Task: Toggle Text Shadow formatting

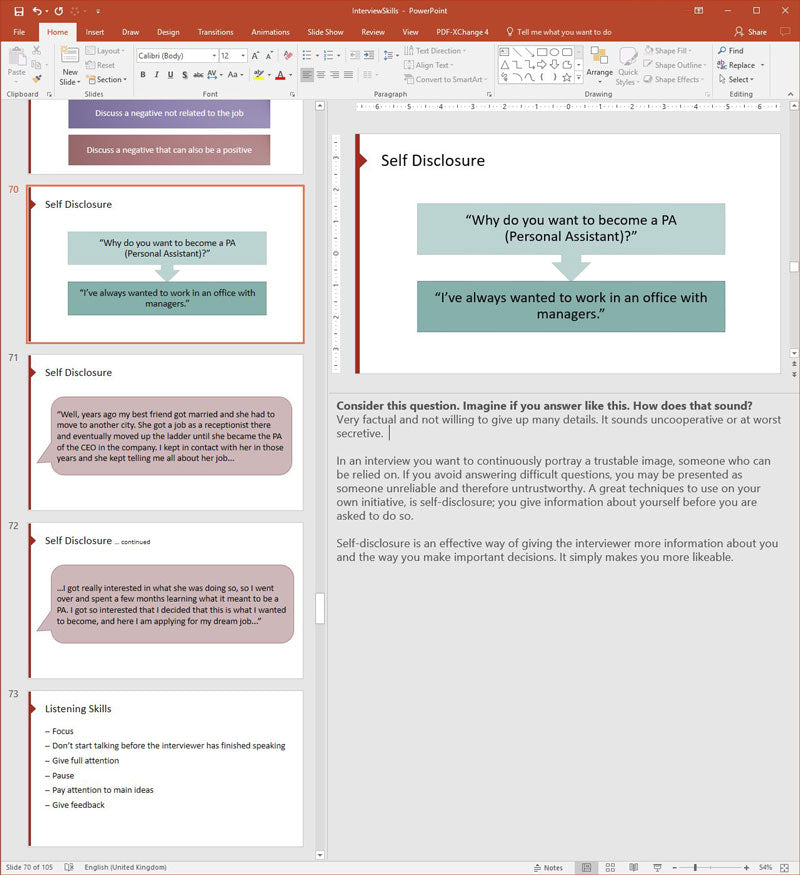Action: (184, 74)
